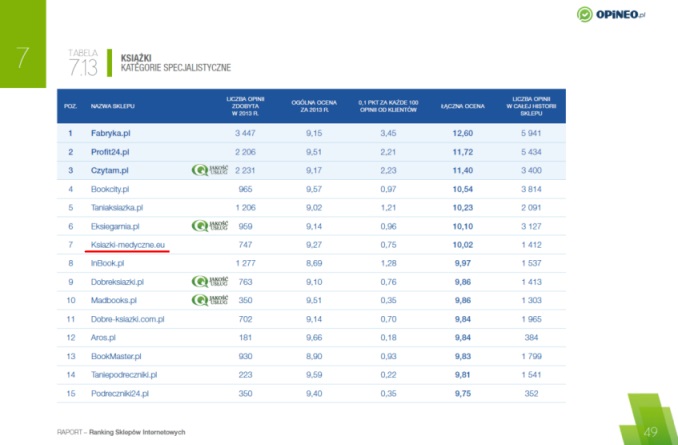Click the OGÓLNA OCENA ZA 2013 R. header
678x445 pixels.
tap(314, 106)
